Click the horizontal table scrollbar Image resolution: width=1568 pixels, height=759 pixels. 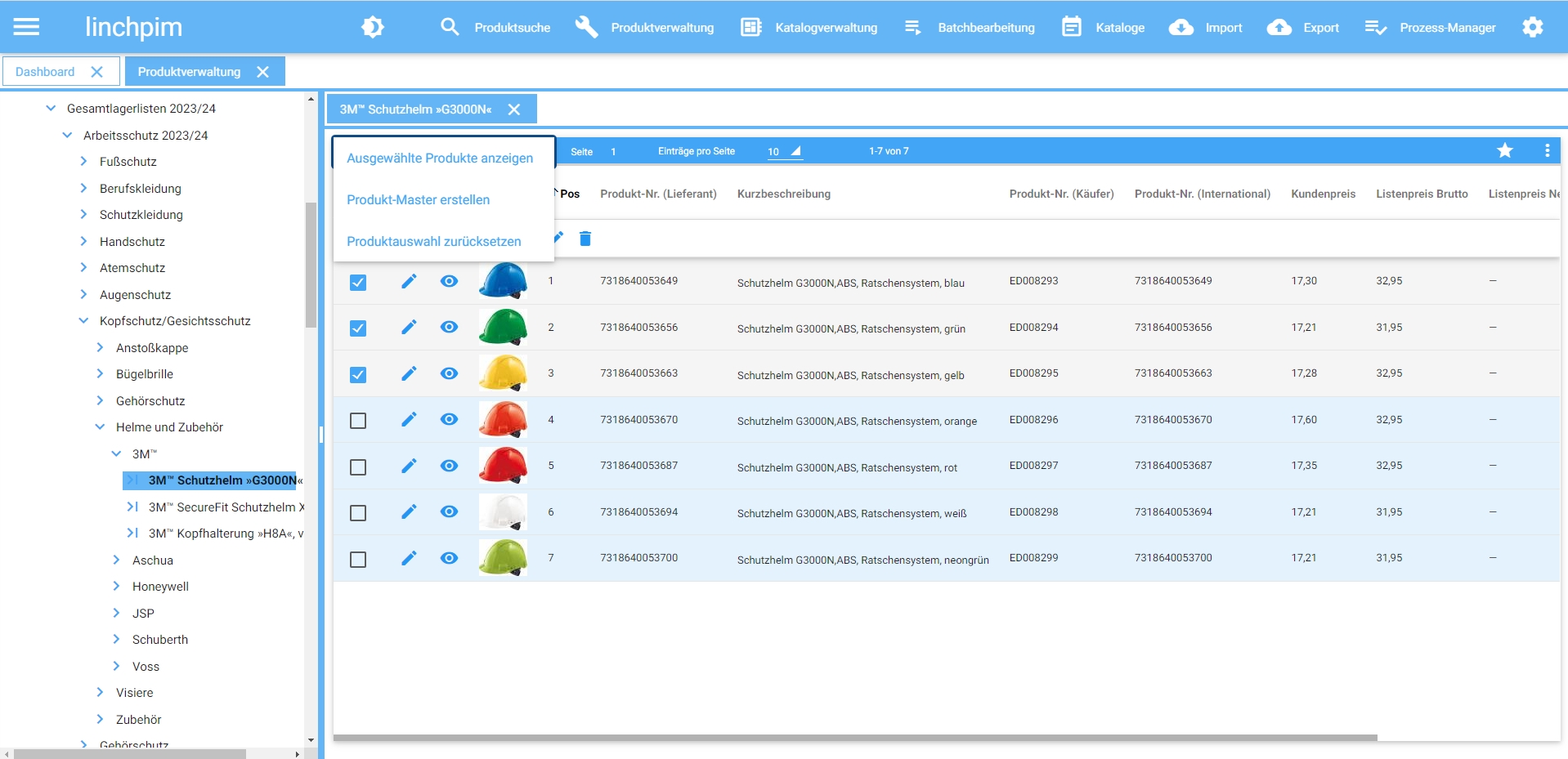854,738
